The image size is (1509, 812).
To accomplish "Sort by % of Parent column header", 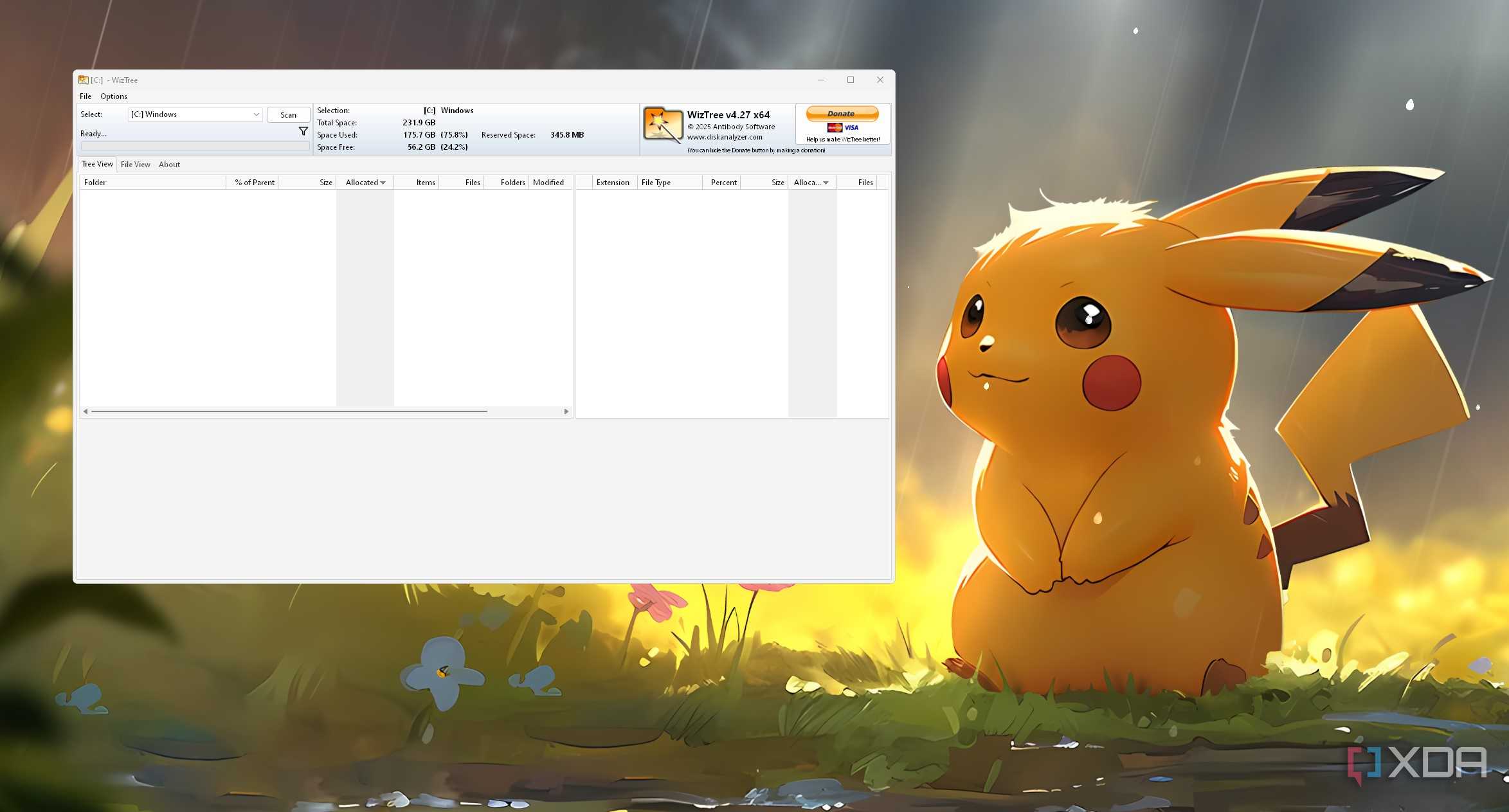I will [x=253, y=183].
